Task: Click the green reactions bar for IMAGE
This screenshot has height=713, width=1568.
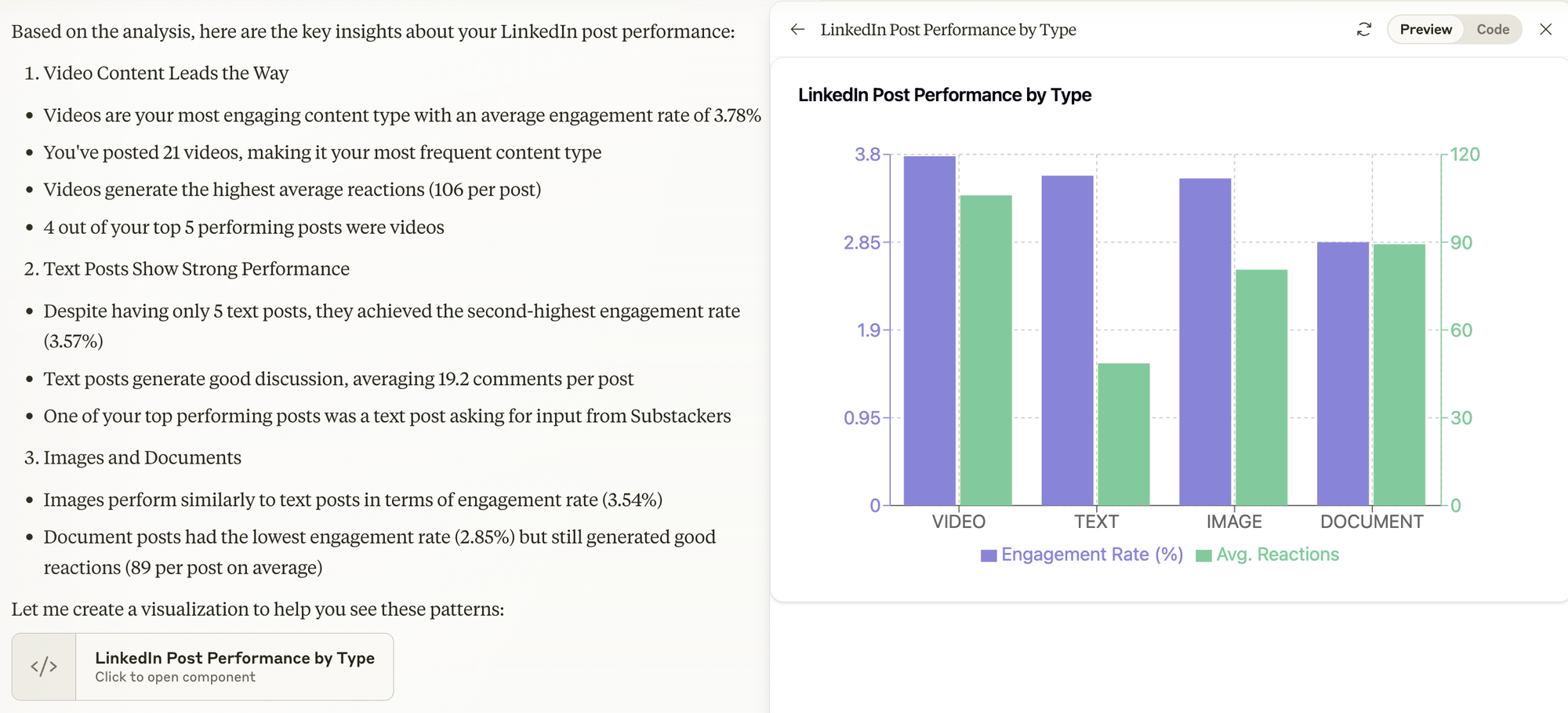Action: pos(1261,387)
